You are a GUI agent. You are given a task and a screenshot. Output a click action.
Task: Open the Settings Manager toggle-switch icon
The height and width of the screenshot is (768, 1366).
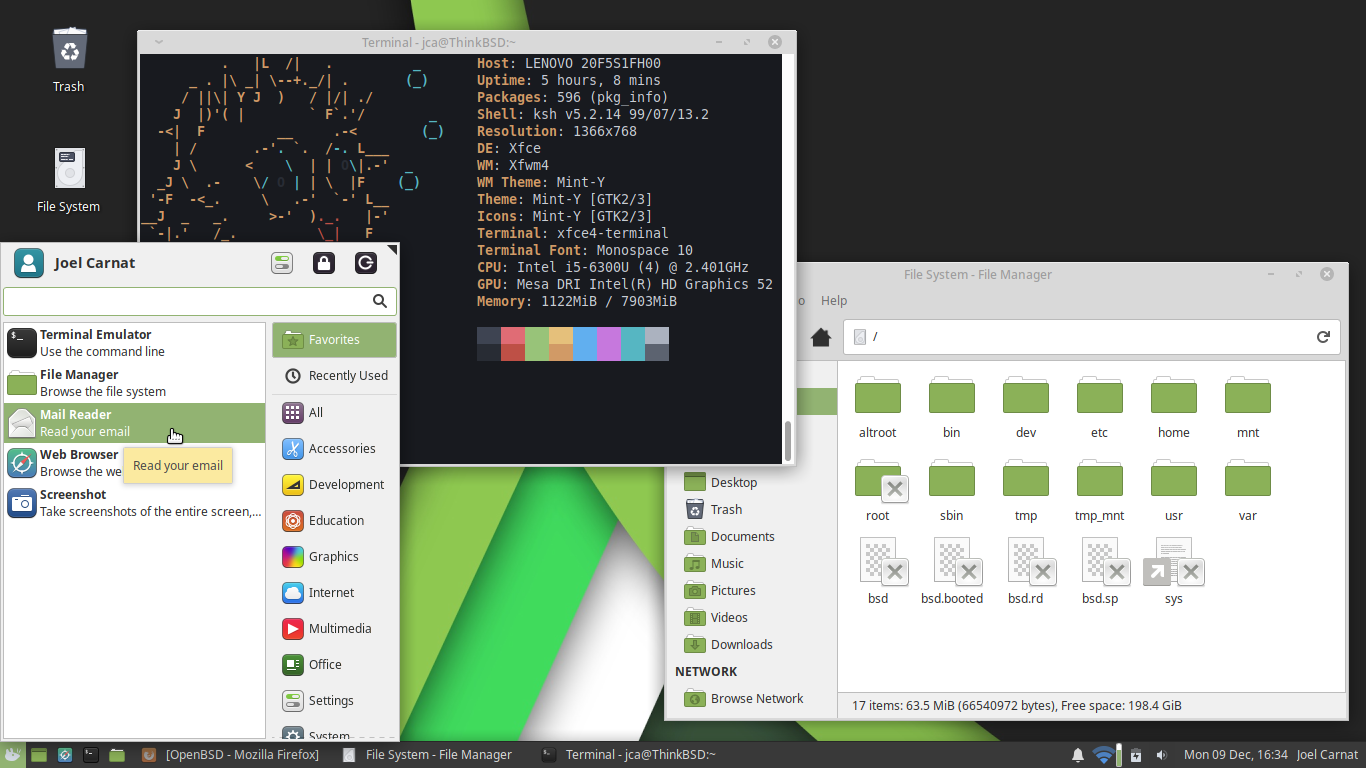(x=282, y=263)
